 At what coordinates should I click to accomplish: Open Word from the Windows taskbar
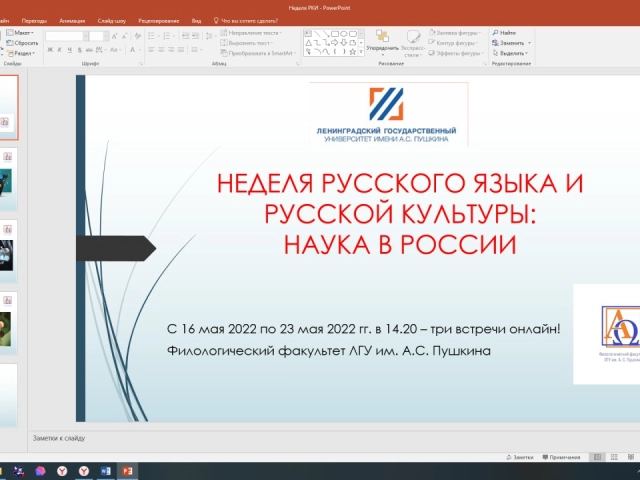pos(105,471)
